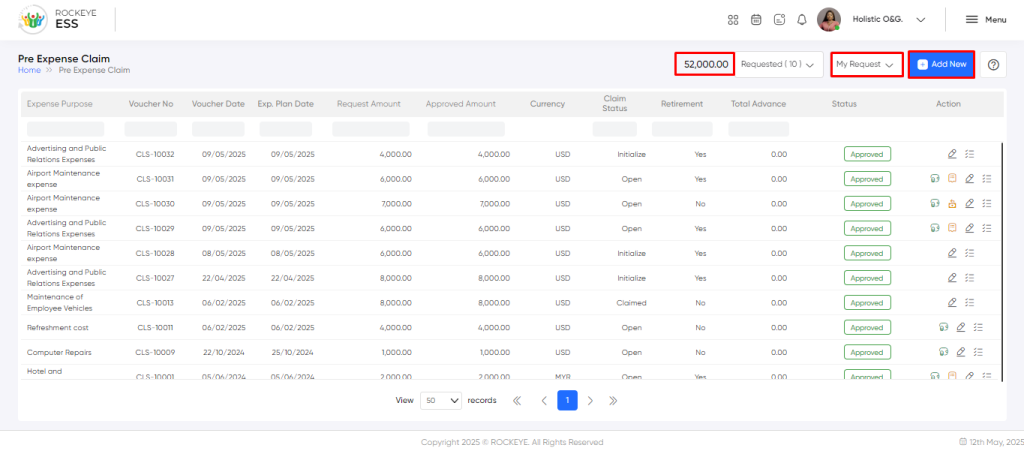Sort by the Voucher No column header
Screen dimensions: 1024x454
pos(151,104)
